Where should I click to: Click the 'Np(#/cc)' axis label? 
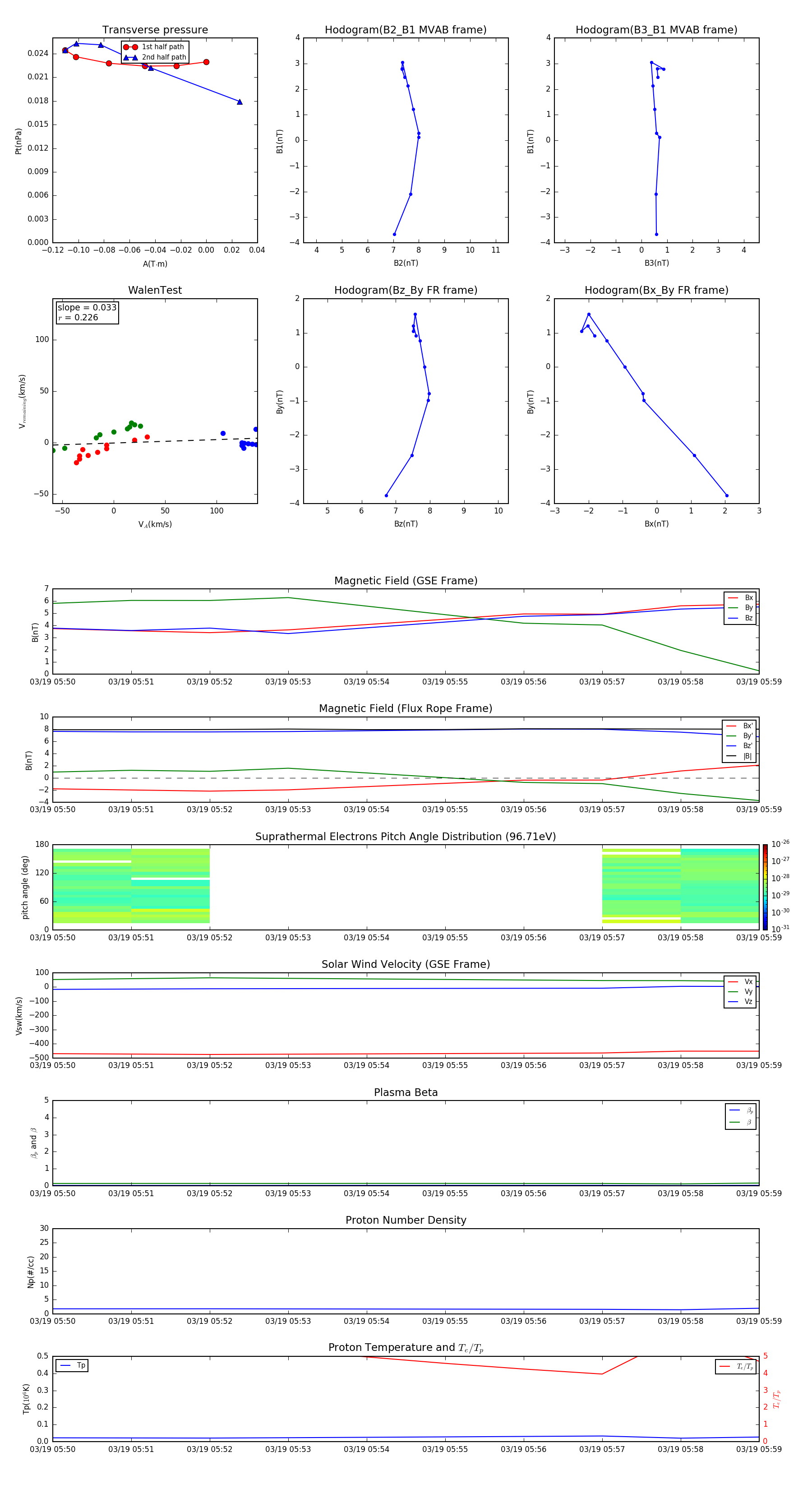pyautogui.click(x=31, y=1272)
